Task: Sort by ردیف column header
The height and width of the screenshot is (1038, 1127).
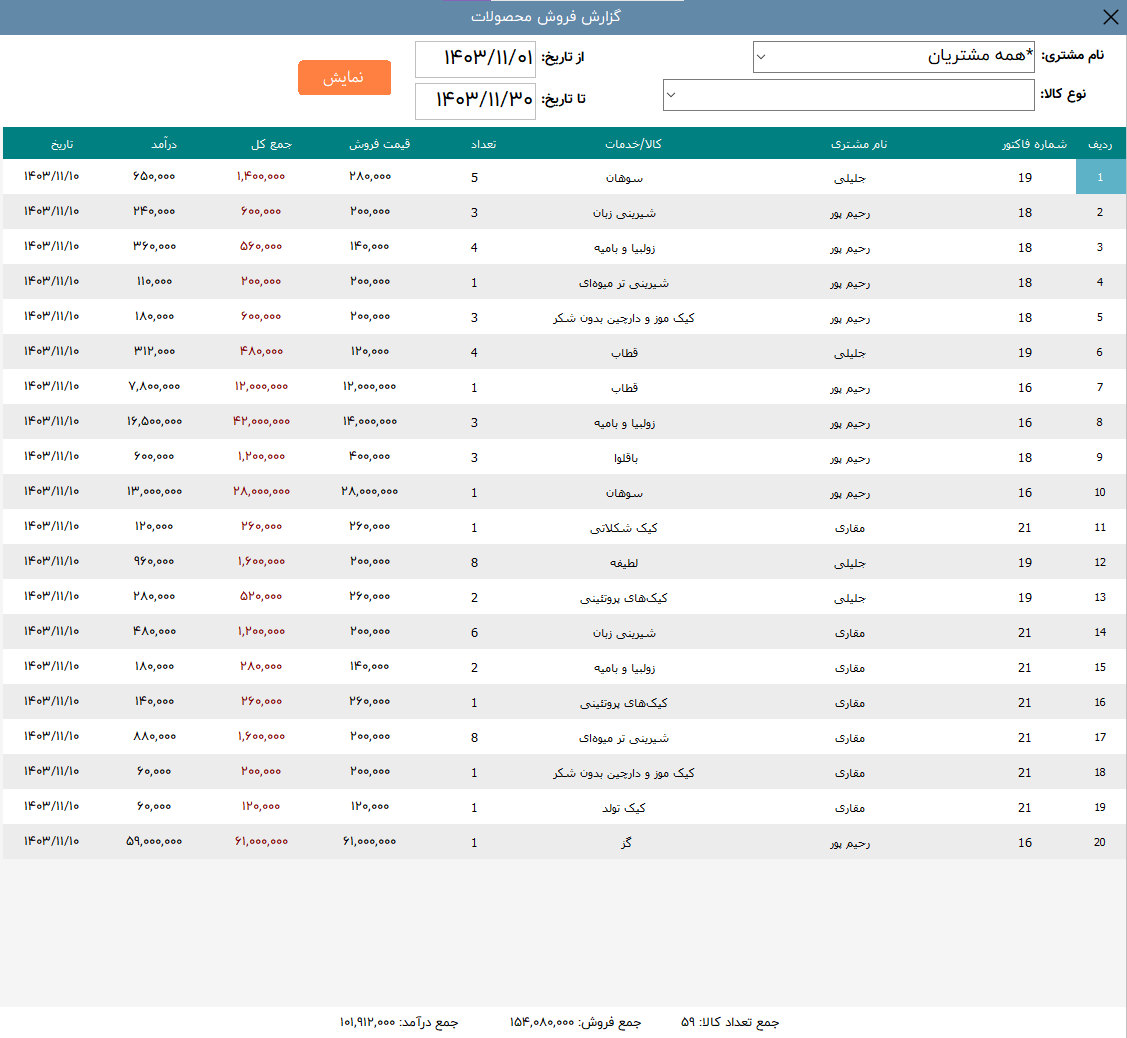Action: (x=1100, y=144)
